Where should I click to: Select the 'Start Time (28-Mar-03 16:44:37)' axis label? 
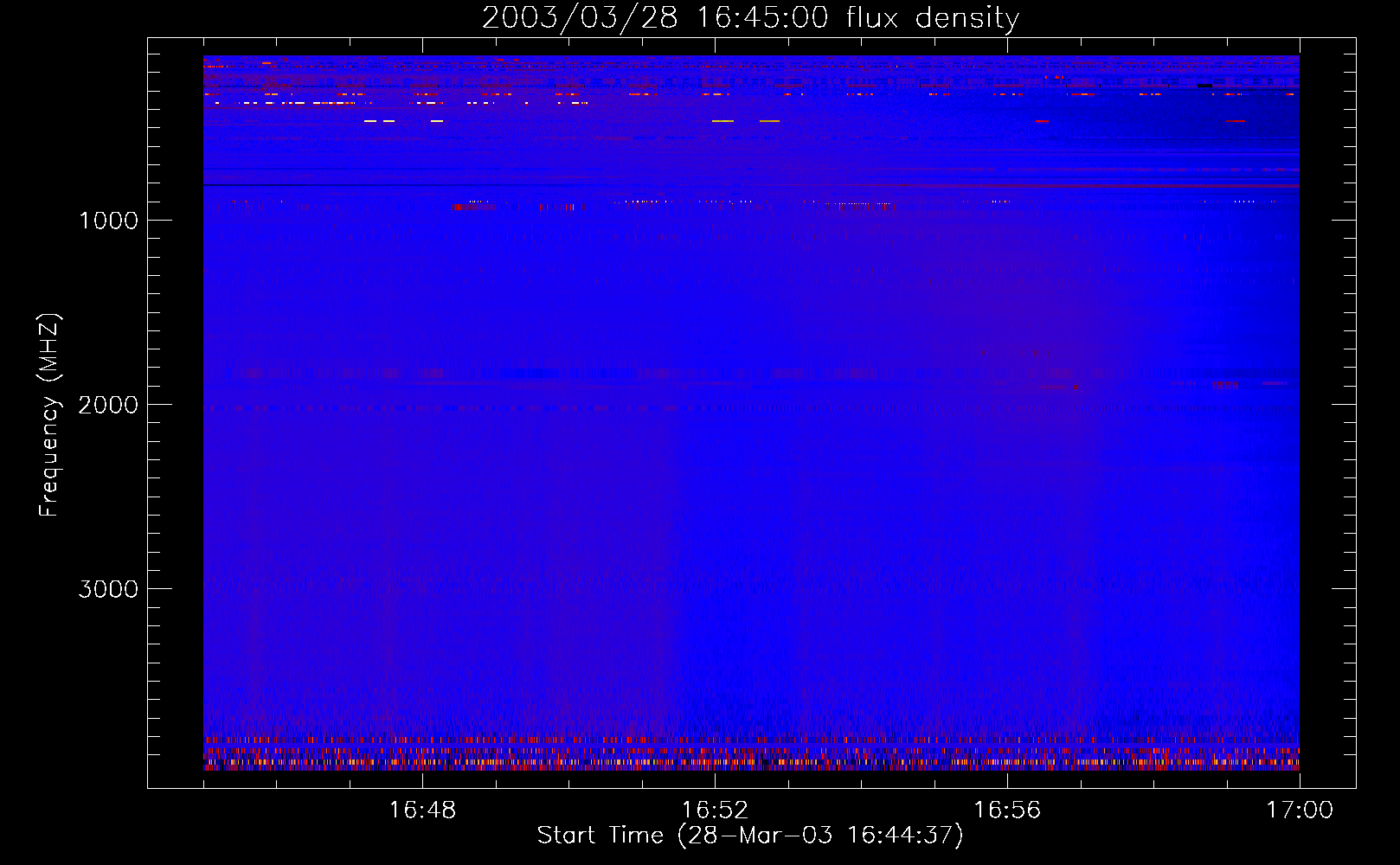pyautogui.click(x=750, y=836)
